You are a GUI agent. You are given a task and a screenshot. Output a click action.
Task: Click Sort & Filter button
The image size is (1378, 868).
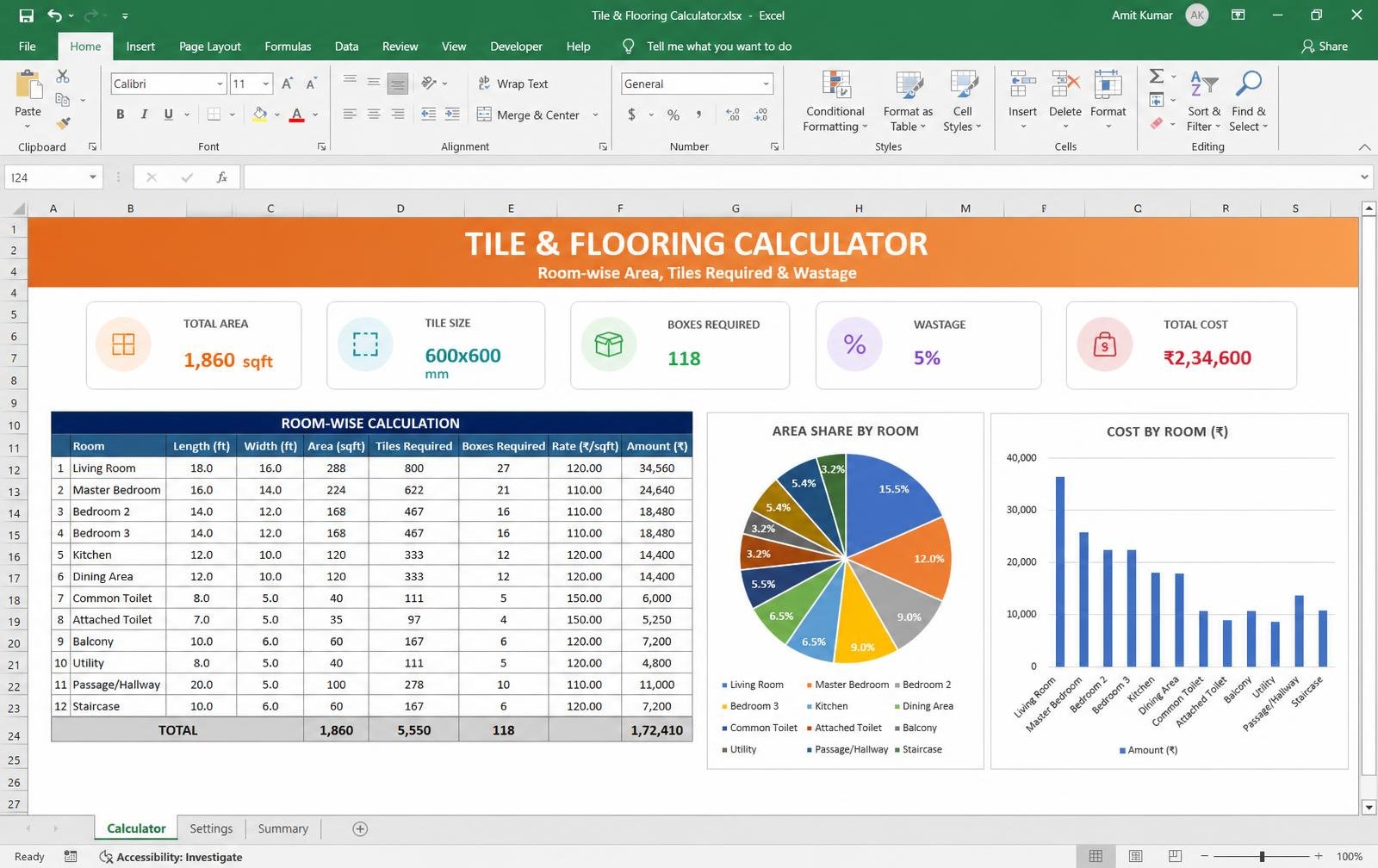pos(1204,101)
